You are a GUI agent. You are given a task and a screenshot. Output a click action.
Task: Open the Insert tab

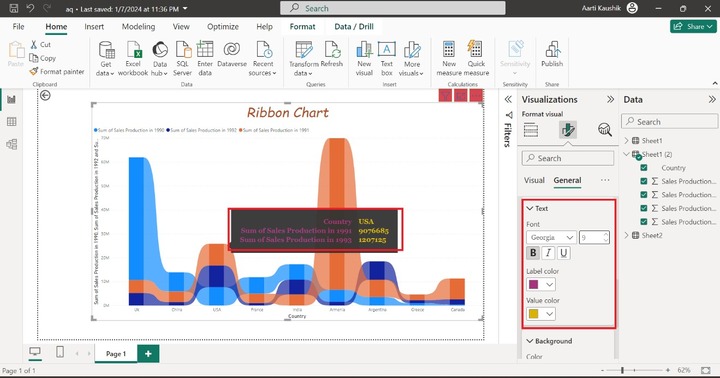(94, 27)
